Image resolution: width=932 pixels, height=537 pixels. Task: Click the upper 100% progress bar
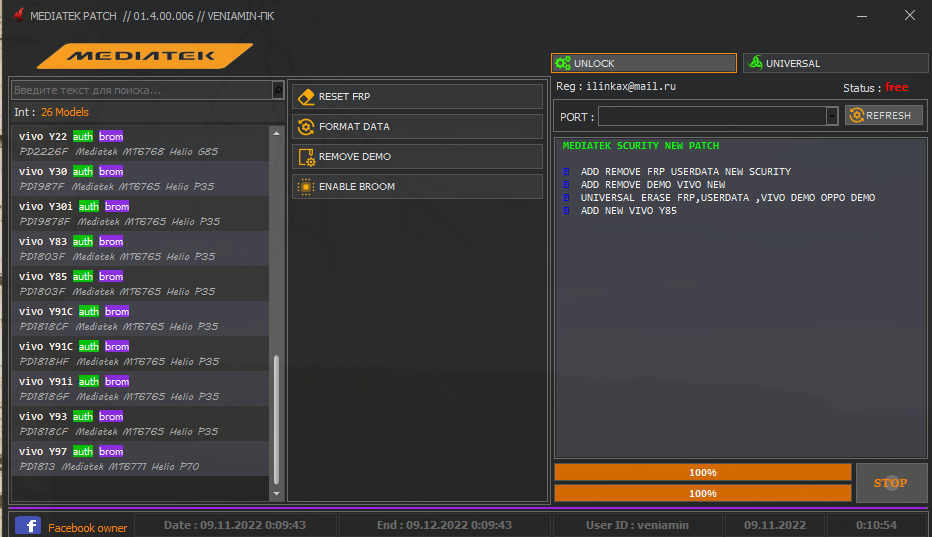[x=703, y=472]
